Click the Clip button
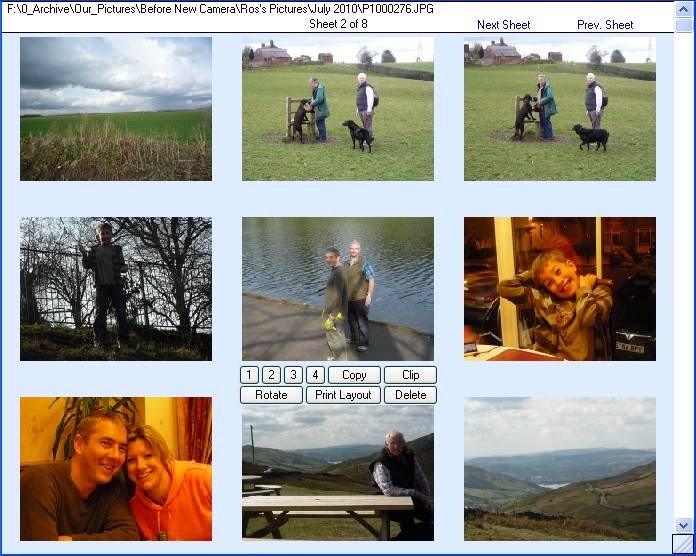 coord(411,375)
